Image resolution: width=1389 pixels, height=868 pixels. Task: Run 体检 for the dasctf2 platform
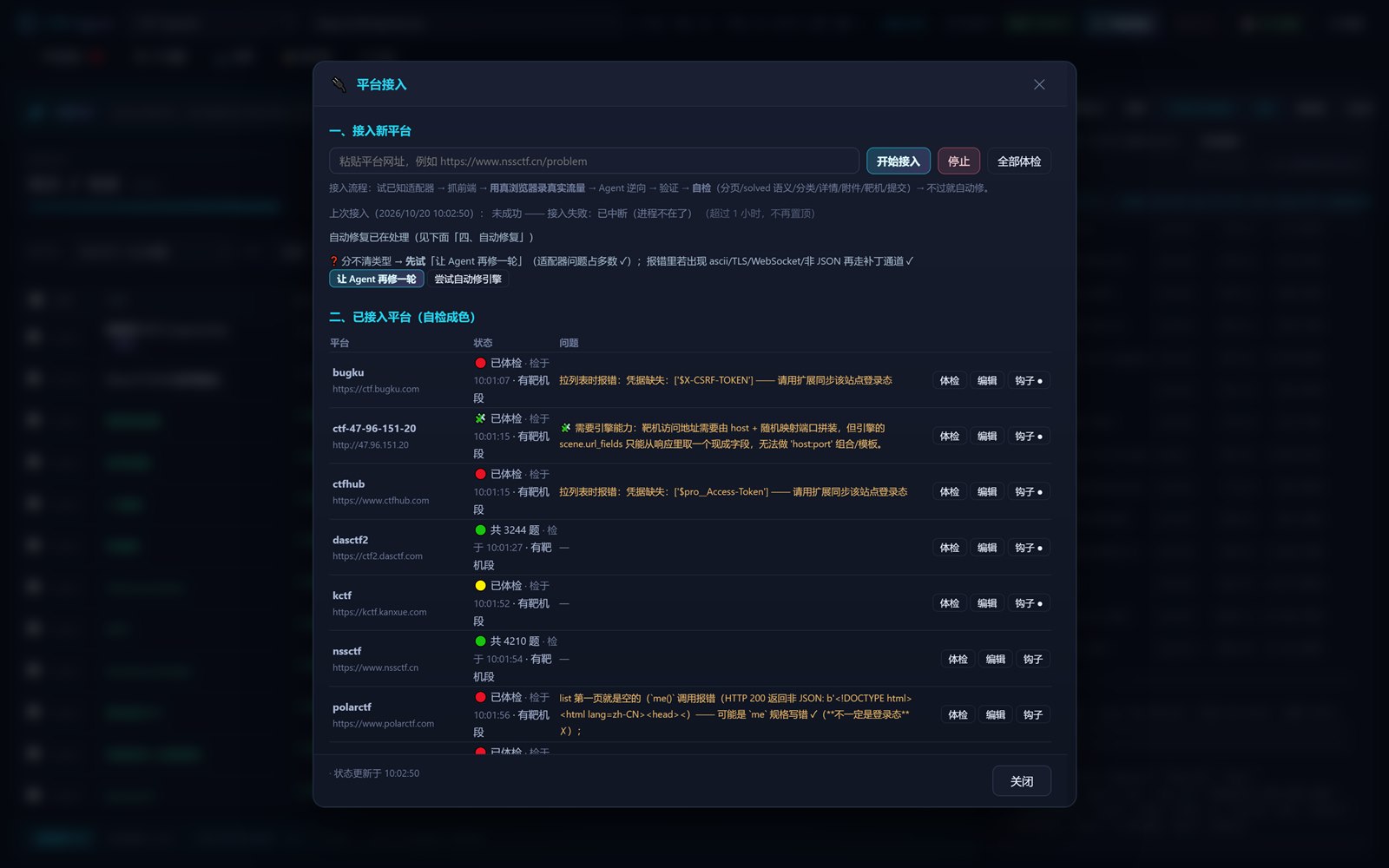(x=950, y=548)
